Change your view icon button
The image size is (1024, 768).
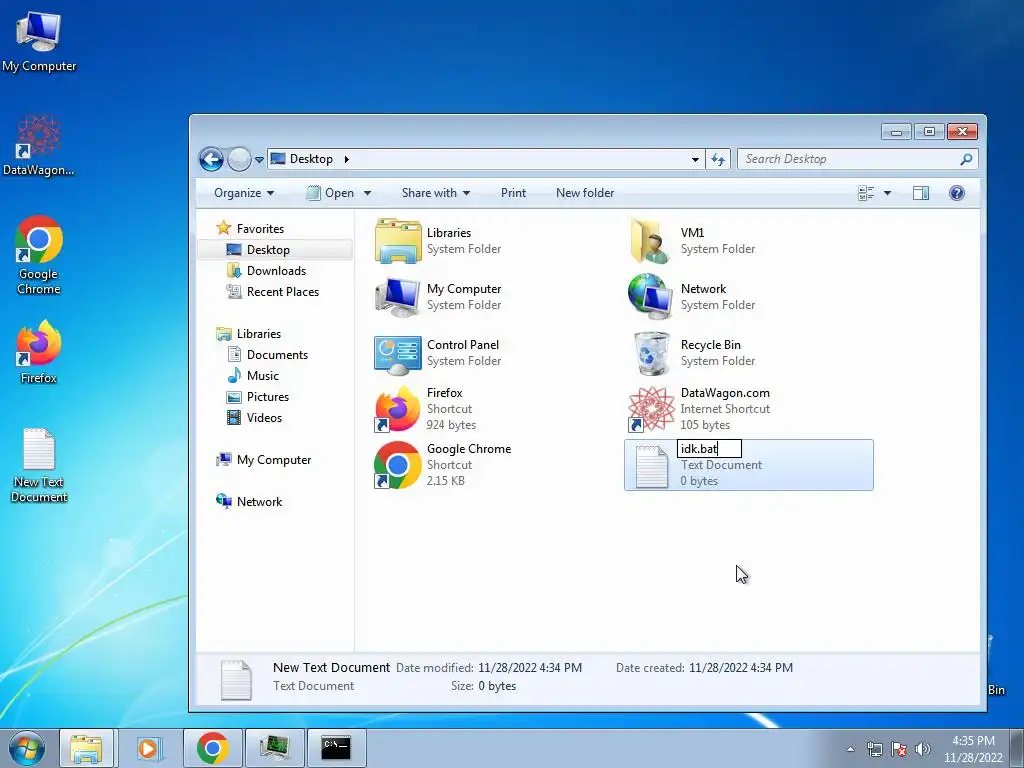coord(866,193)
